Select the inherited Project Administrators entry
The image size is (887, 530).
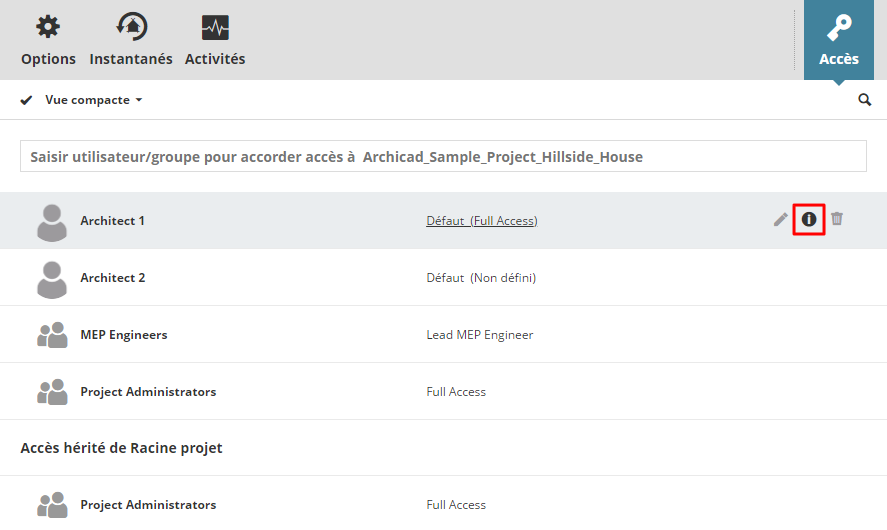148,505
